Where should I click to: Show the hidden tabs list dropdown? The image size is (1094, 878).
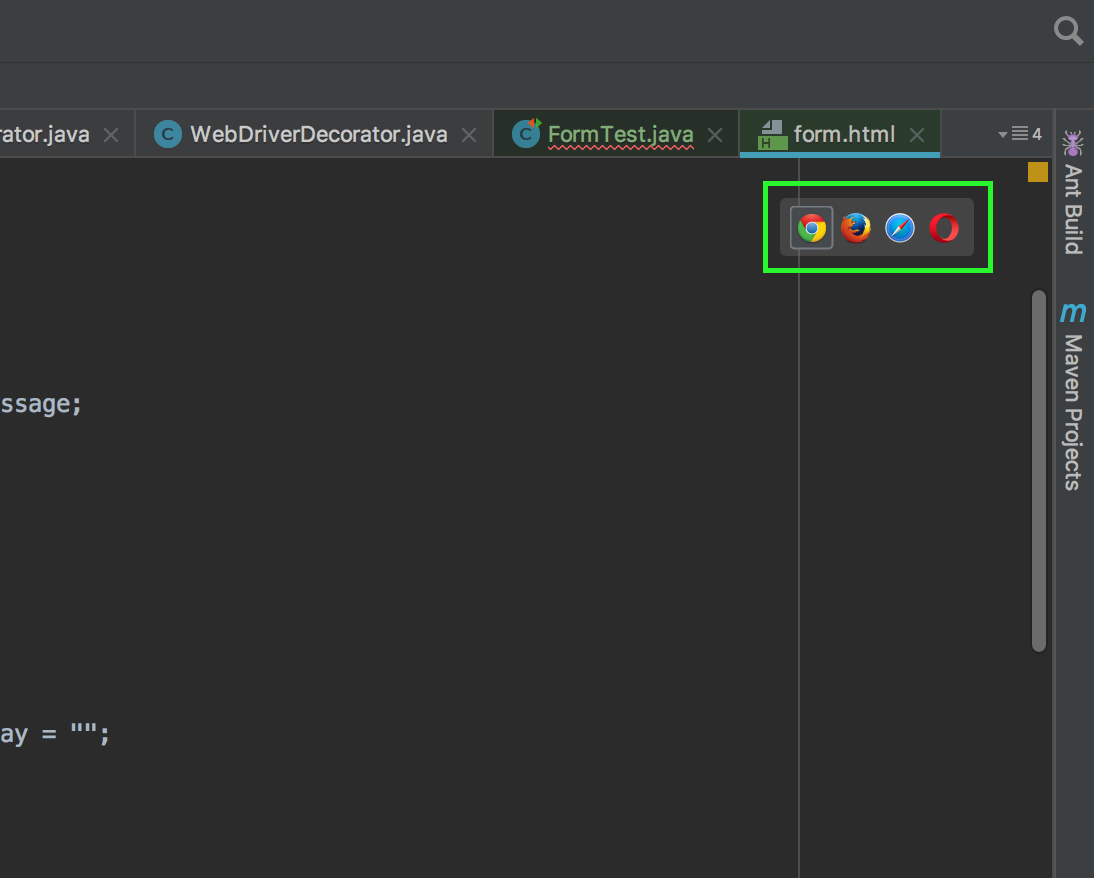tap(1019, 134)
